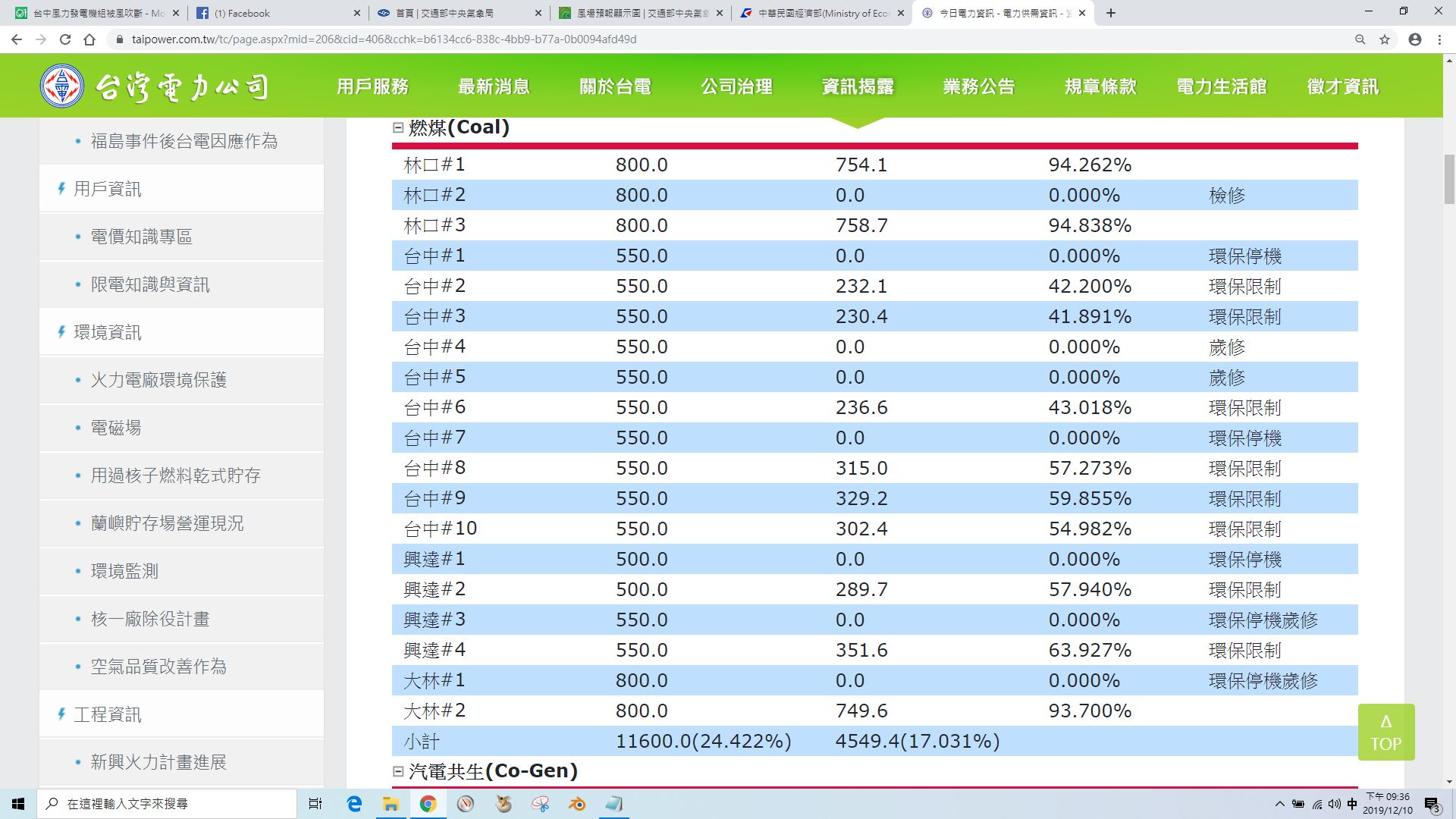Open the notification center icon
1456x819 pixels.
tap(1432, 804)
